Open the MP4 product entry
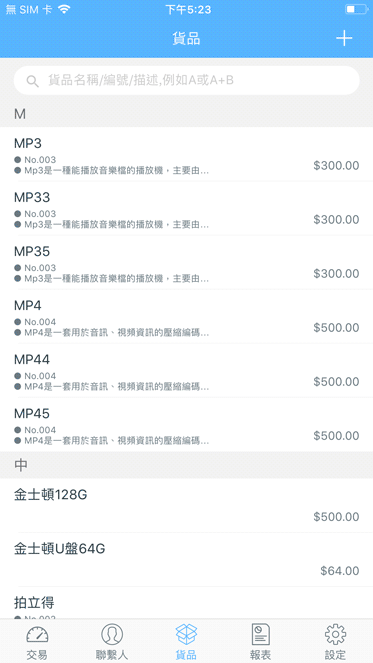Viewport: 373px width, 663px height. click(x=186, y=317)
